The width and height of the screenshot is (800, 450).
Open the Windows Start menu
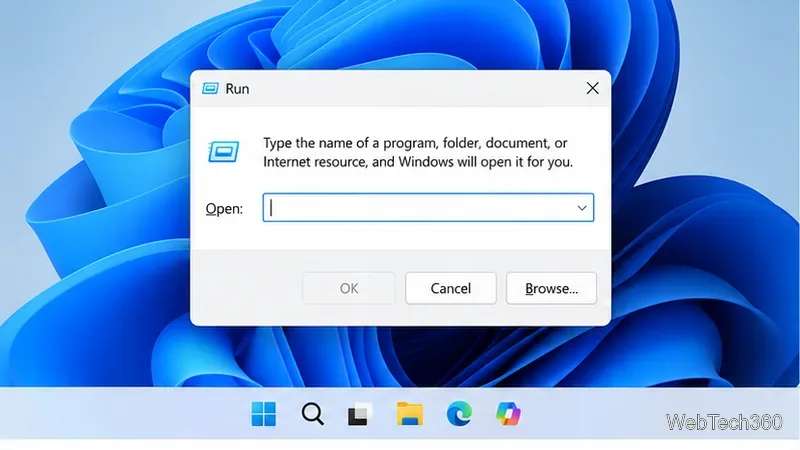264,414
